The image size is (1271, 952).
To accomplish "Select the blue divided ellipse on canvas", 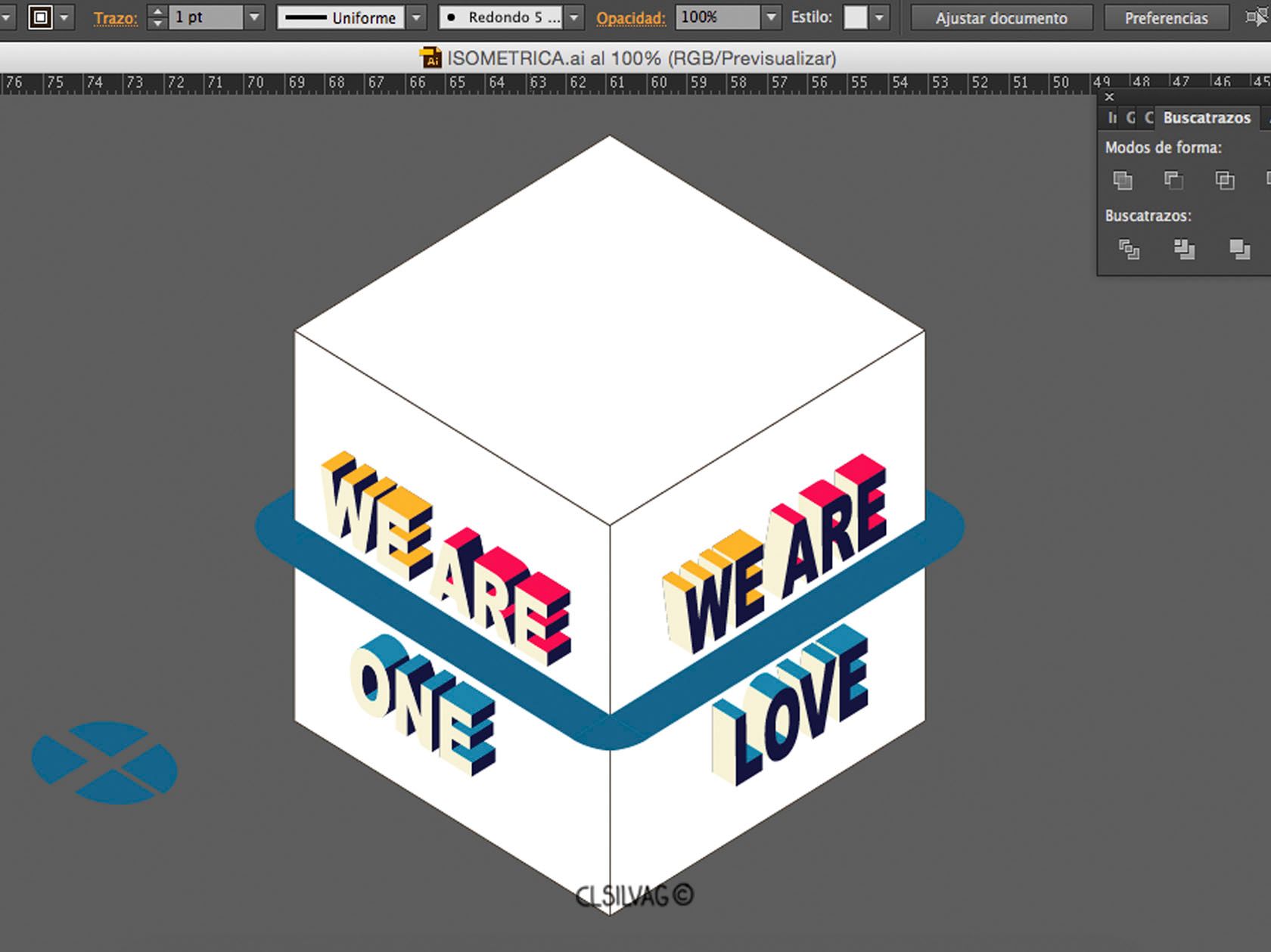I will (x=104, y=762).
